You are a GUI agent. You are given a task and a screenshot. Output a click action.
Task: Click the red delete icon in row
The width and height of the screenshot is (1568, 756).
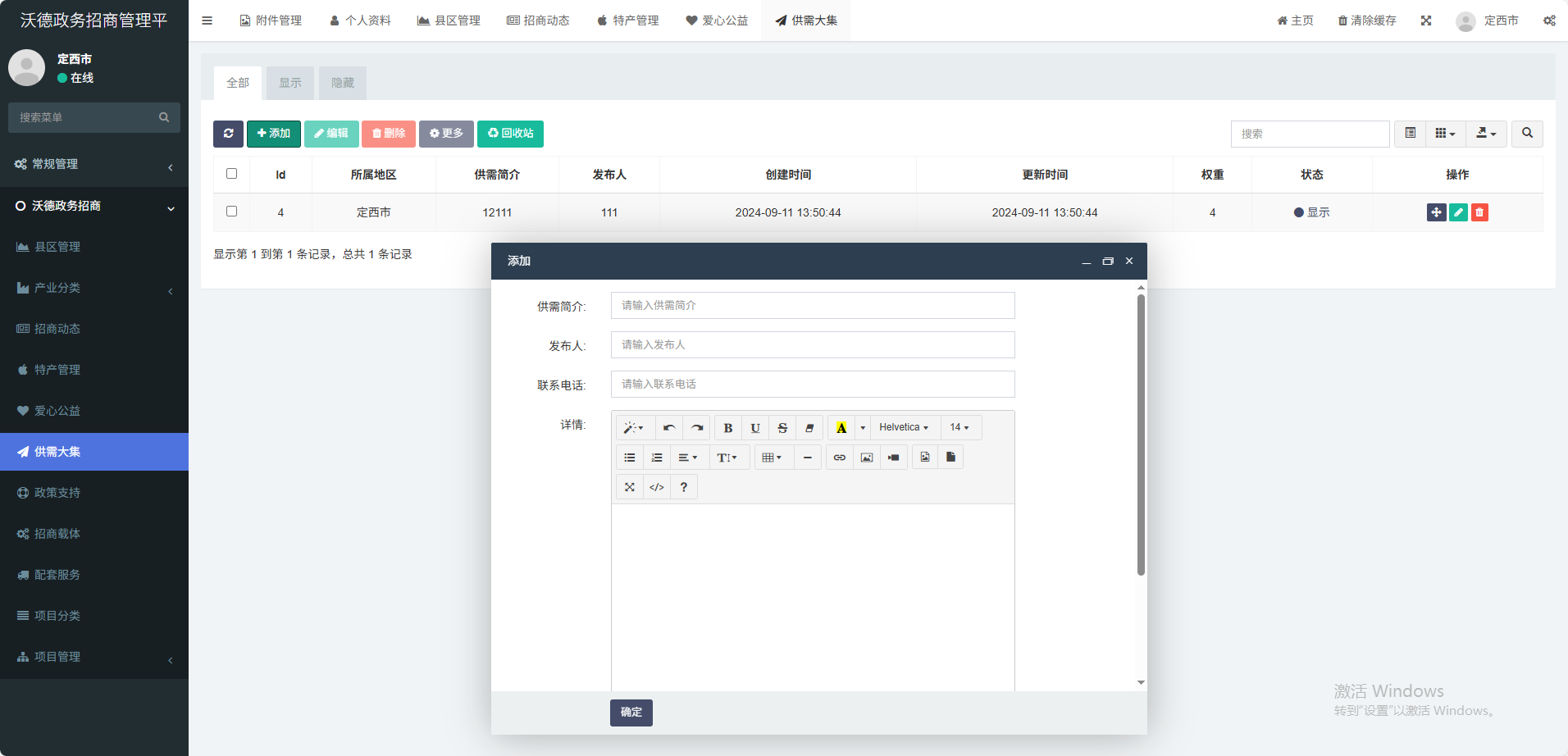[x=1479, y=212]
